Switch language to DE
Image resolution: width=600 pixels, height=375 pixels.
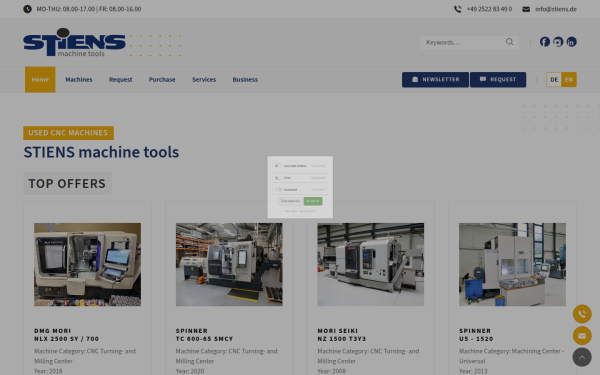[x=554, y=80]
